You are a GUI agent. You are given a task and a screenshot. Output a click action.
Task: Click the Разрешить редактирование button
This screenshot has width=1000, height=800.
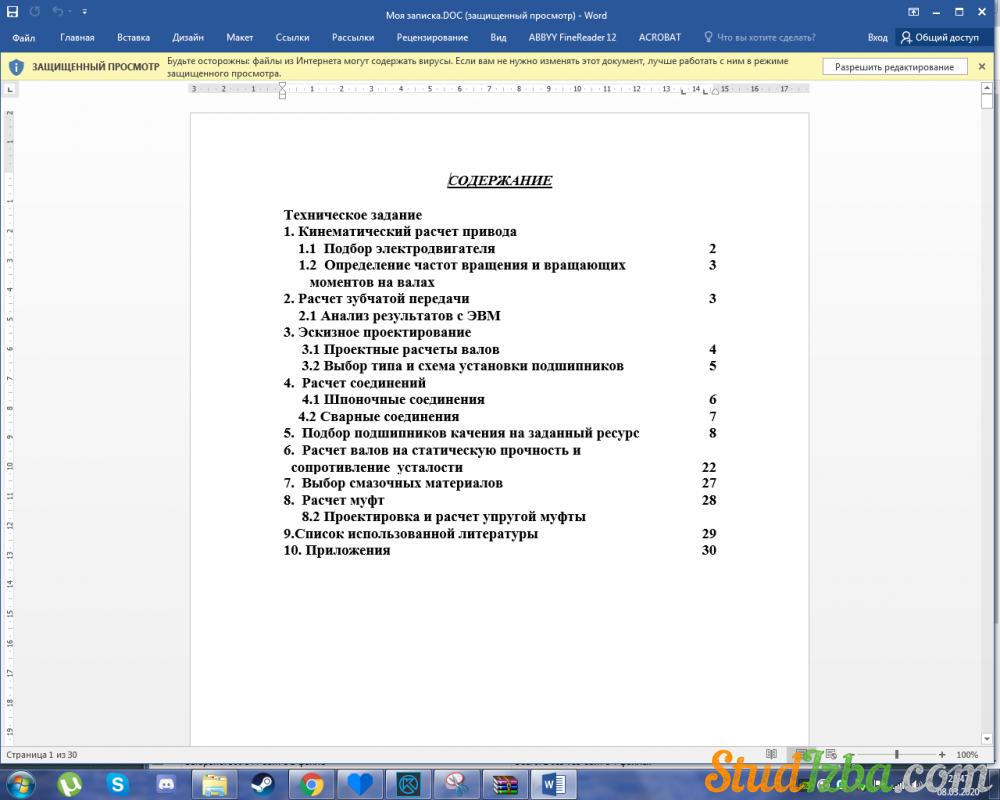895,67
